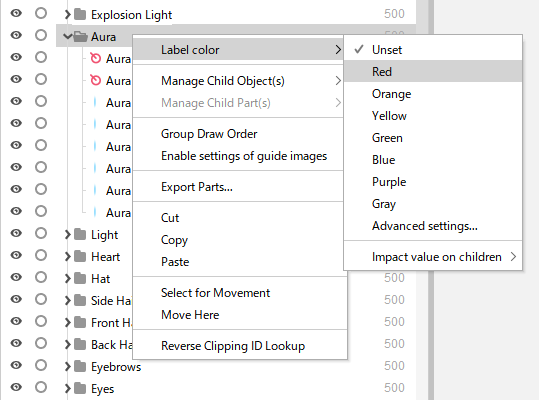Click Export Parts... option
Image resolution: width=539 pixels, height=400 pixels.
pyautogui.click(x=197, y=187)
